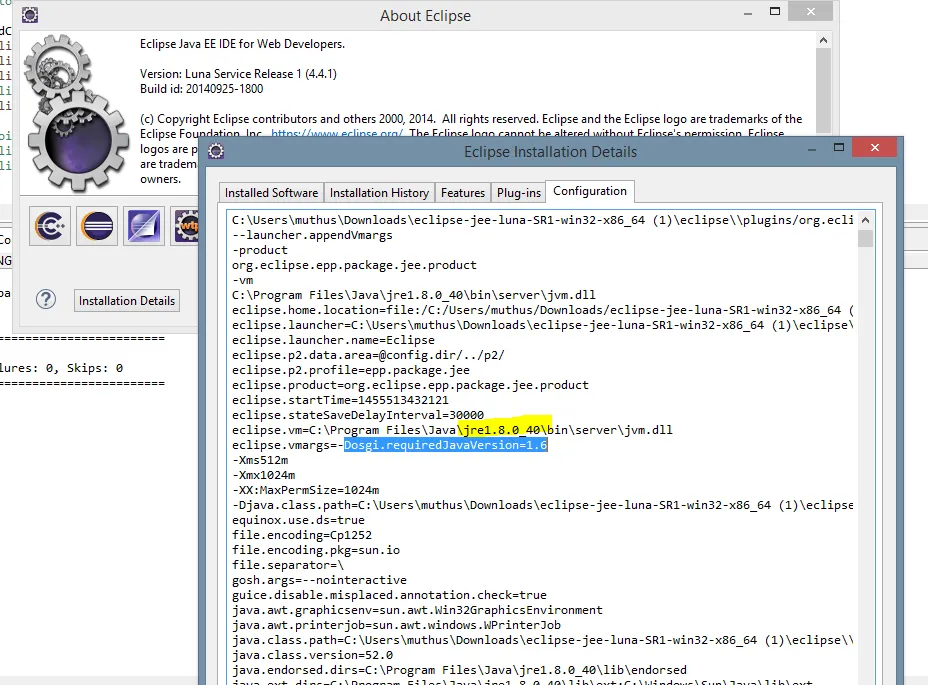
Task: Click the line 'gosh.args=--nointeractive'
Action: coord(319,580)
